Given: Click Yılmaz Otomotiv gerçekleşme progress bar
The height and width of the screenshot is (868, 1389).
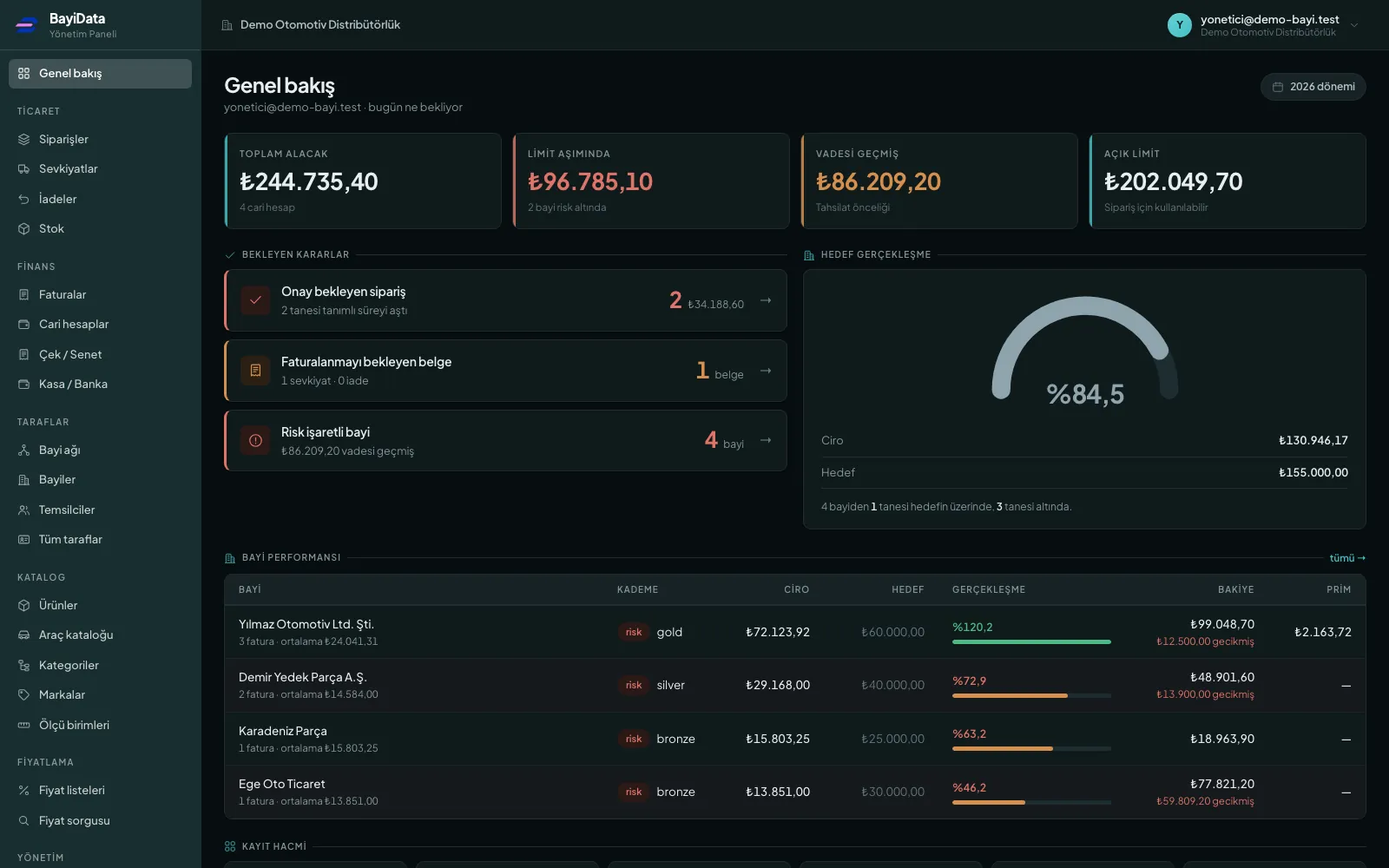Looking at the screenshot, I should click(1031, 641).
